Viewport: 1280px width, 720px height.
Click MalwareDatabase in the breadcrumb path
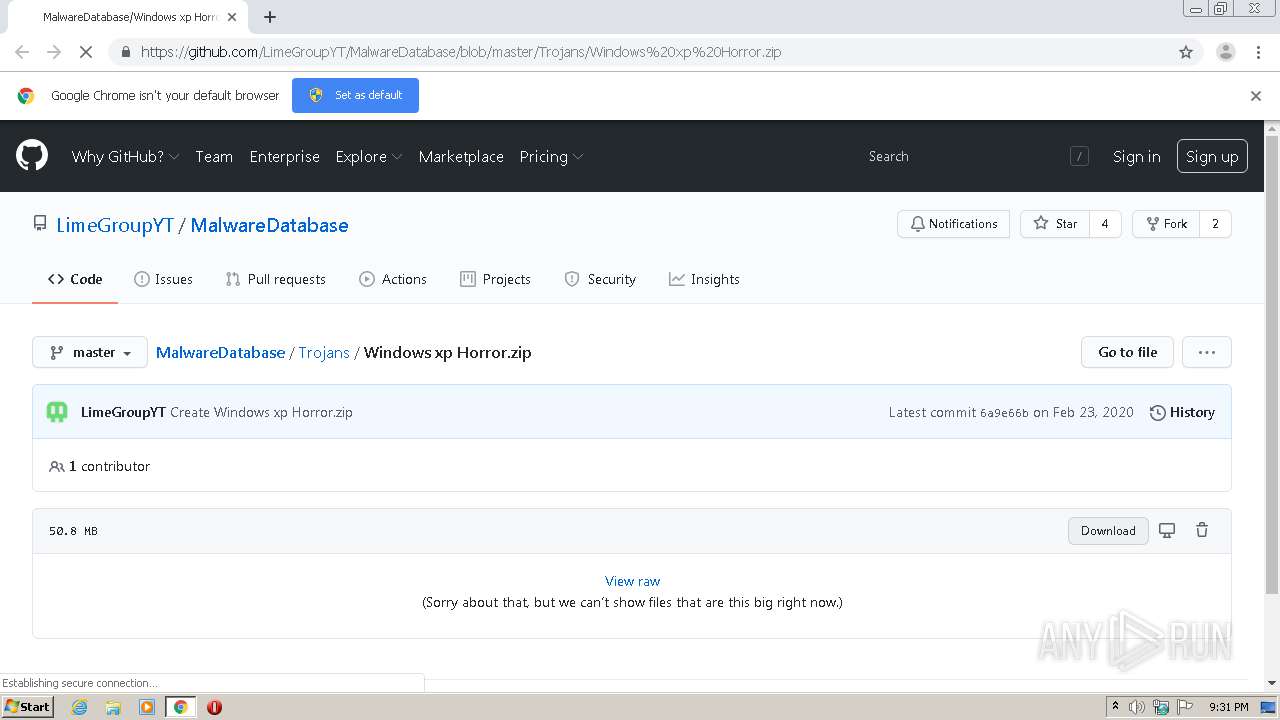click(x=220, y=352)
